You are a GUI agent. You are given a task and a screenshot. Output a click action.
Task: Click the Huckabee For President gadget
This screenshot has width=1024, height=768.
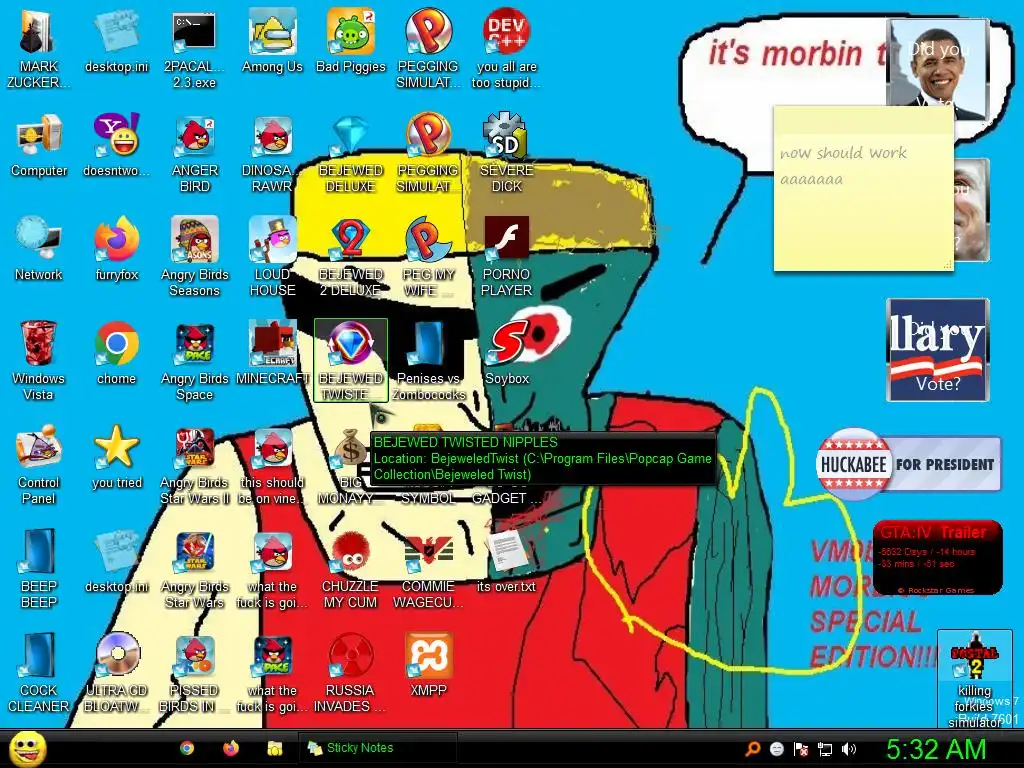[x=908, y=464]
